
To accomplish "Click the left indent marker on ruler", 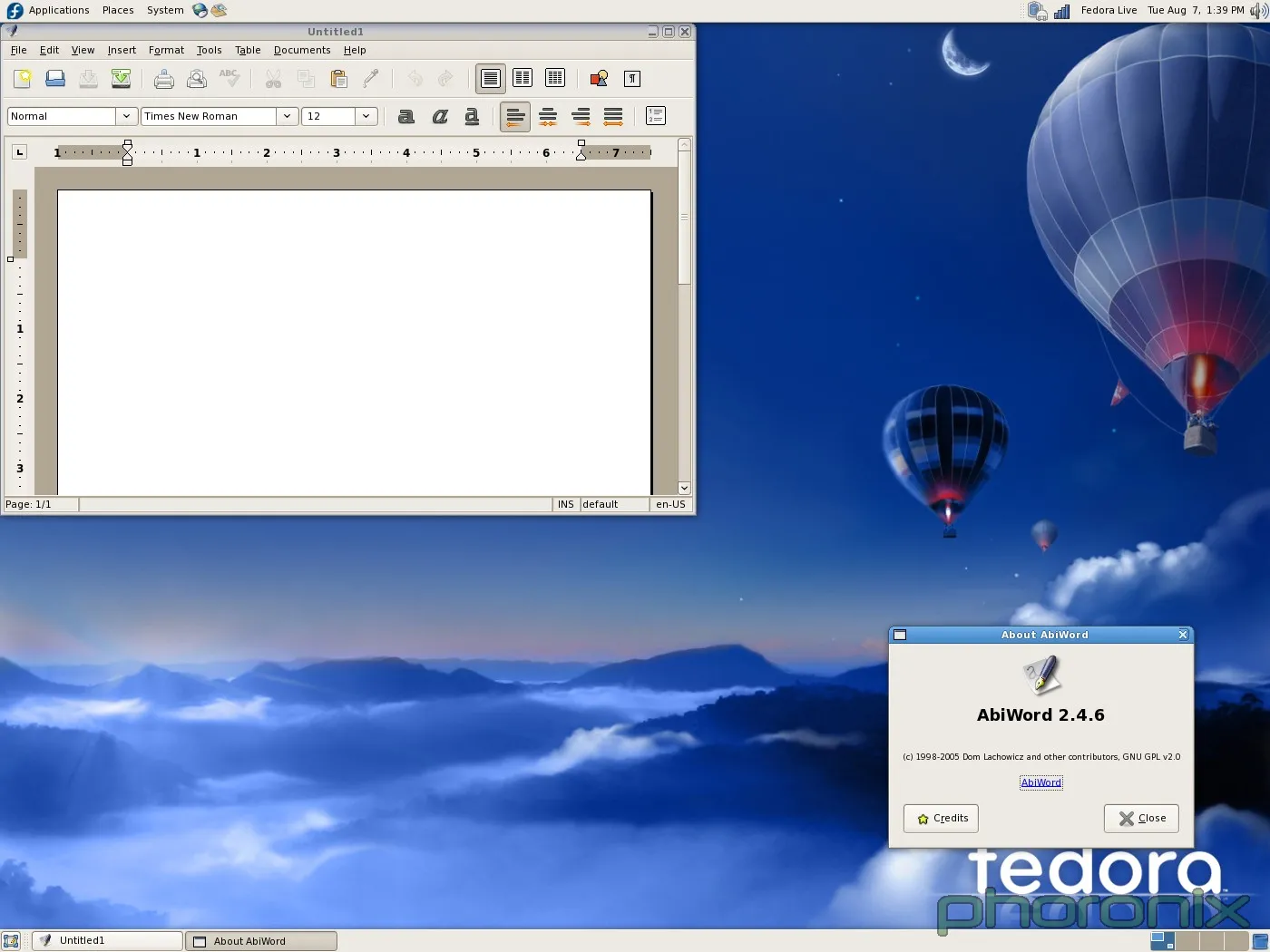I will click(127, 152).
